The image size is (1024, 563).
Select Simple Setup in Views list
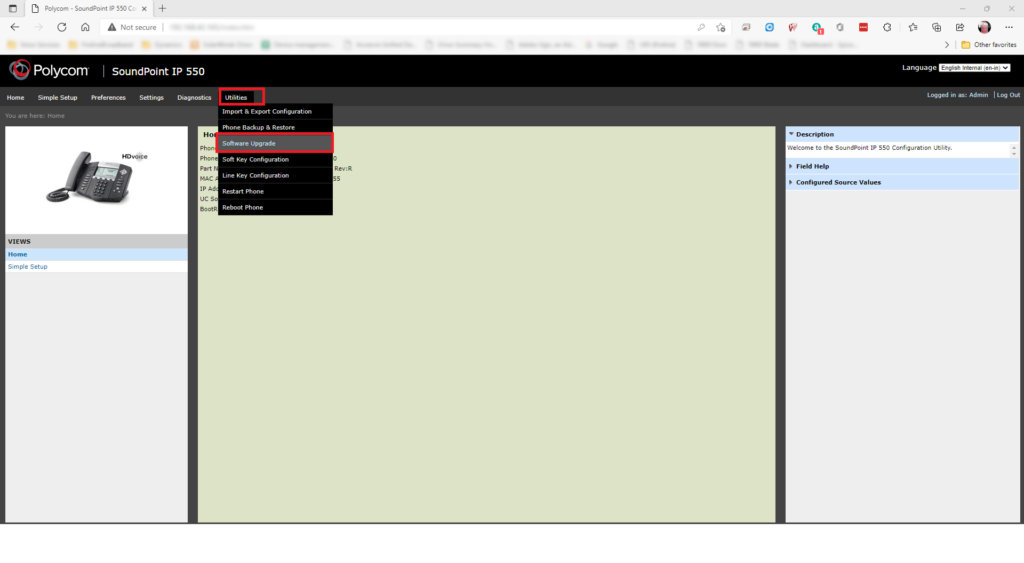pos(96,266)
